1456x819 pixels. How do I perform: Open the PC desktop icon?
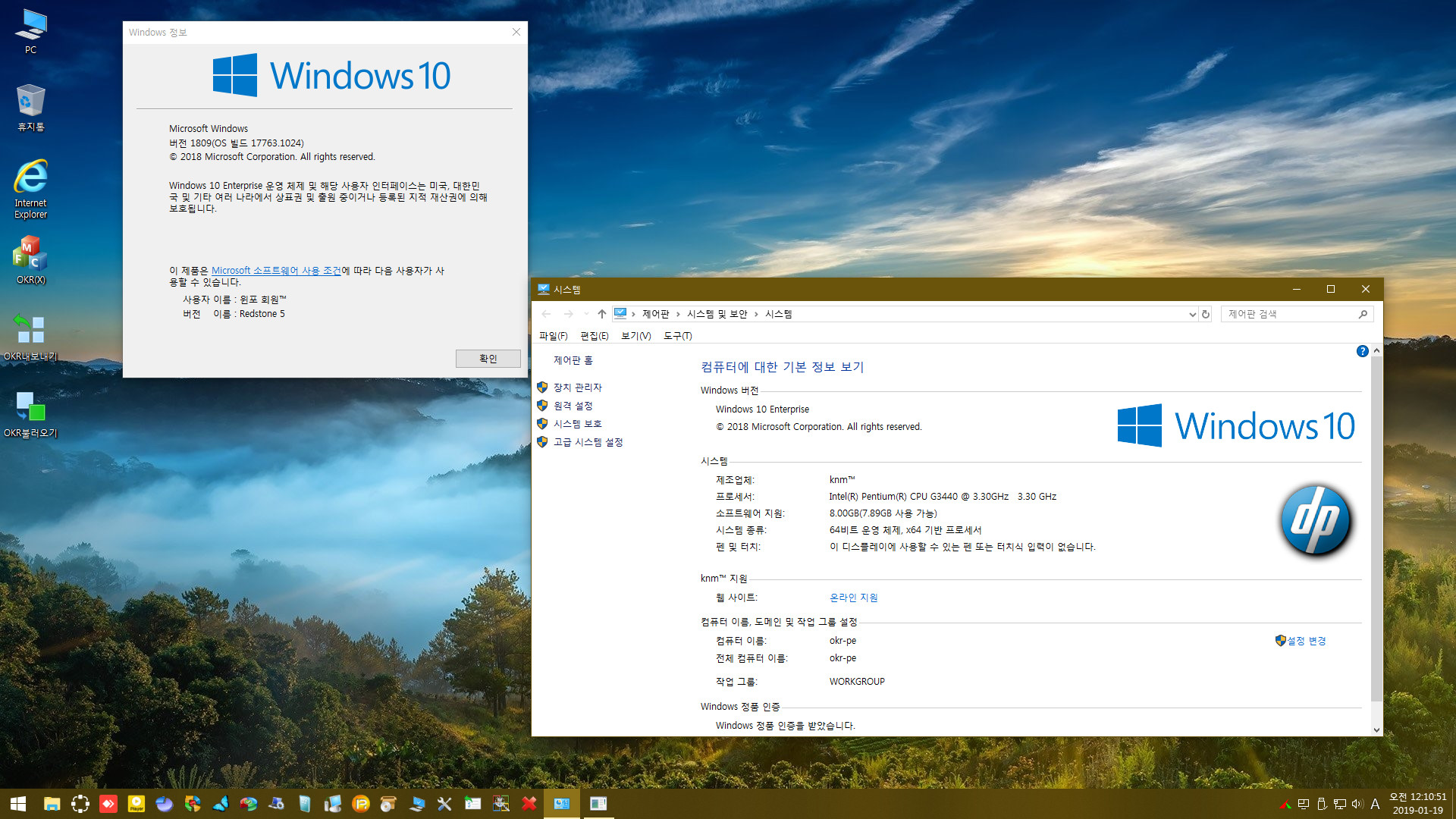(30, 30)
